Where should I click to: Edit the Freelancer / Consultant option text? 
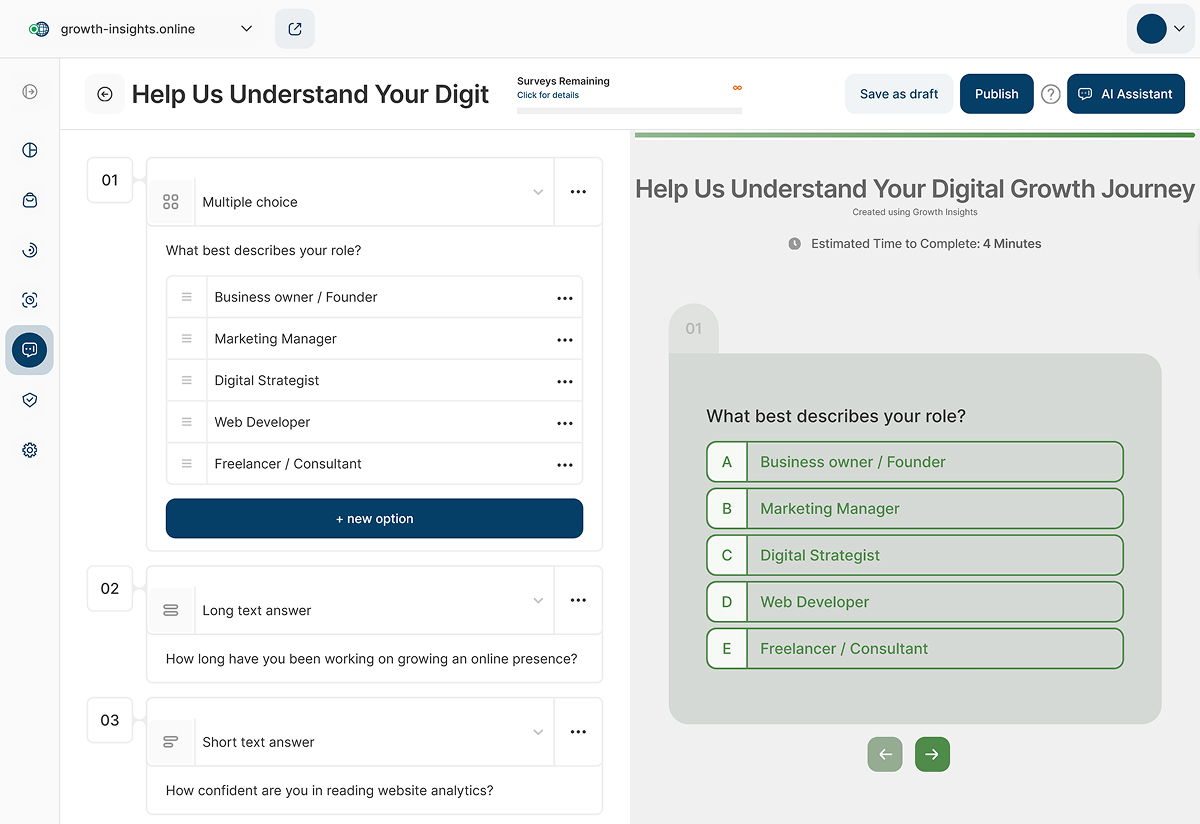click(288, 464)
